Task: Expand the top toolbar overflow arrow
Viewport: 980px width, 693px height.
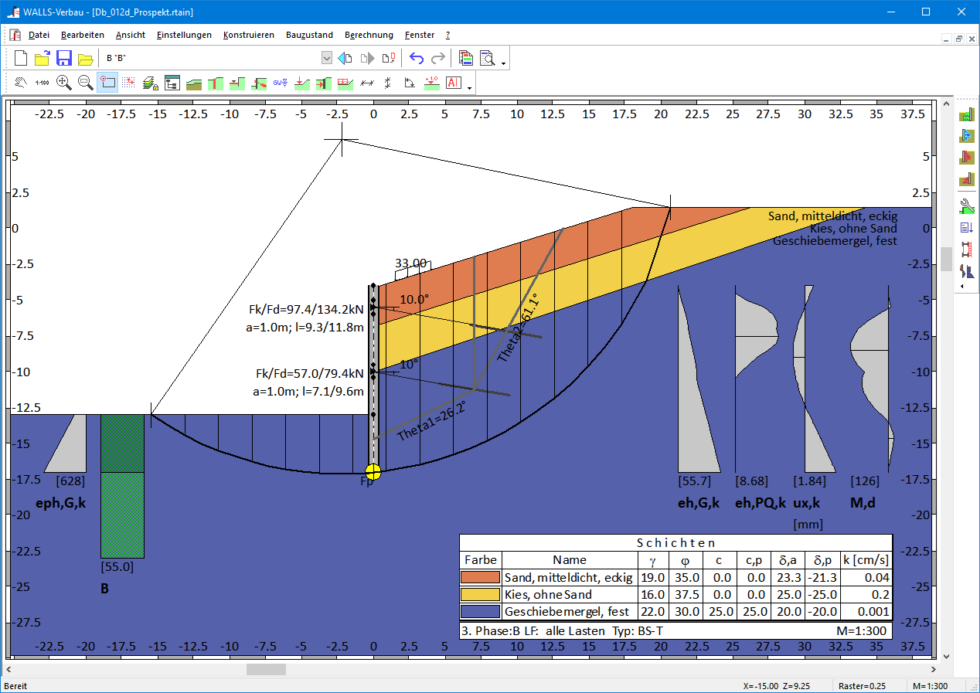Action: (x=504, y=63)
